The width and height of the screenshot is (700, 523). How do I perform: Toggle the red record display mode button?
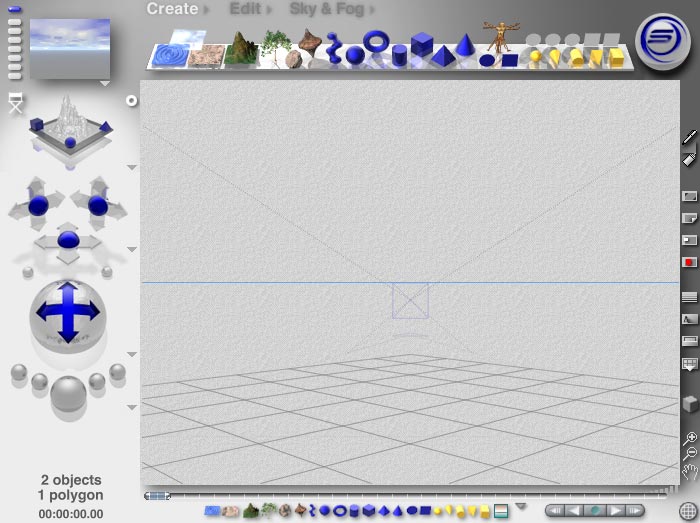[689, 262]
